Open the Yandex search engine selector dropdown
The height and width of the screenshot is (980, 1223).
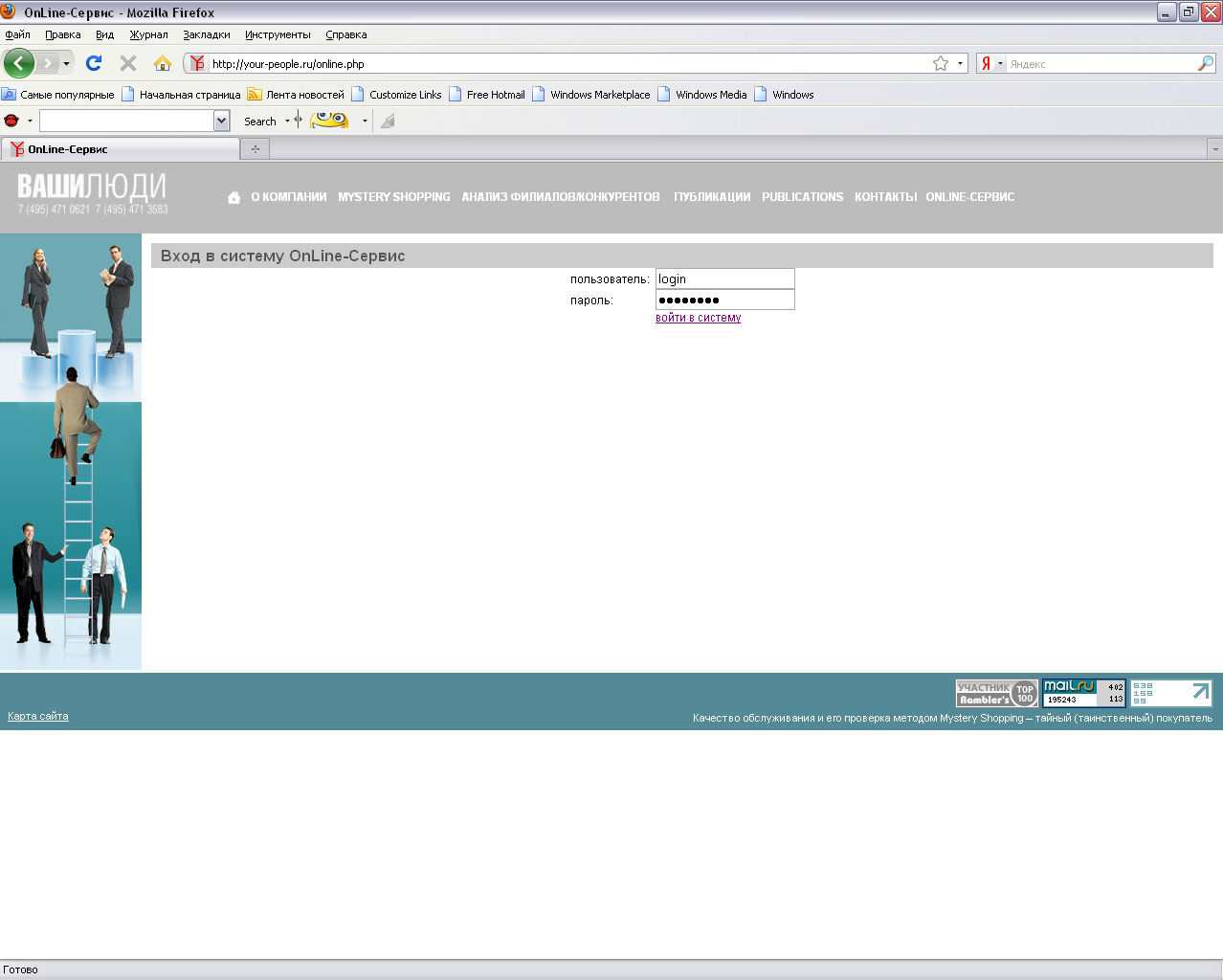tap(1000, 64)
